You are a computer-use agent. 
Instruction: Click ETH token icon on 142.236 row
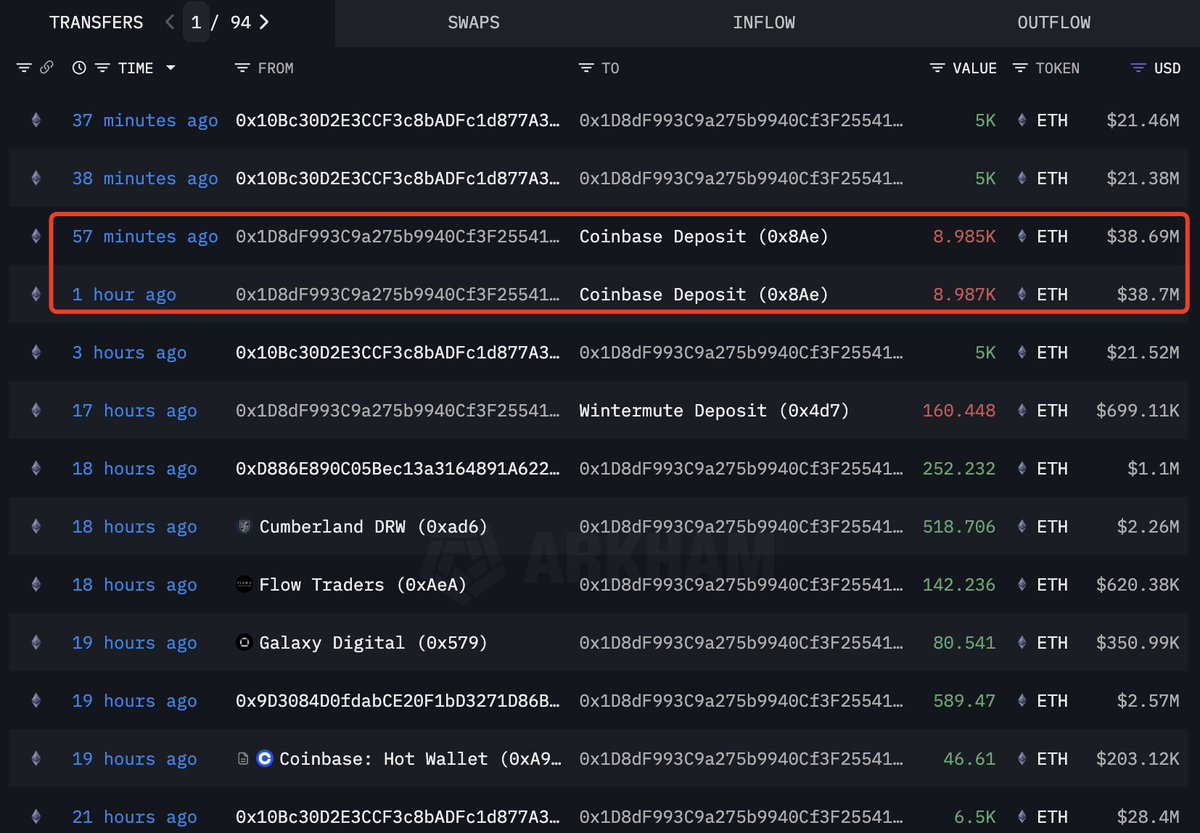pyautogui.click(x=1022, y=584)
